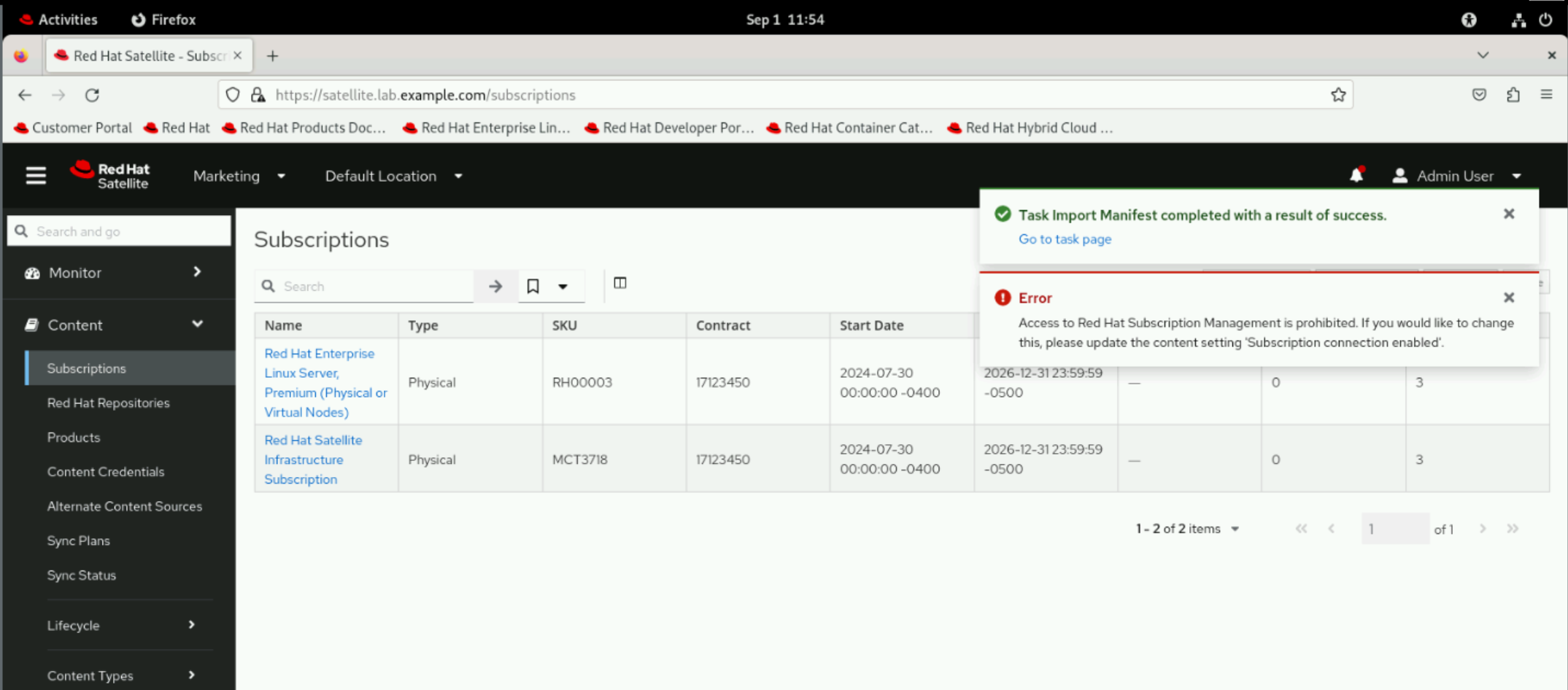Click the page number input field
Image resolution: width=1568 pixels, height=690 pixels.
(x=1394, y=529)
